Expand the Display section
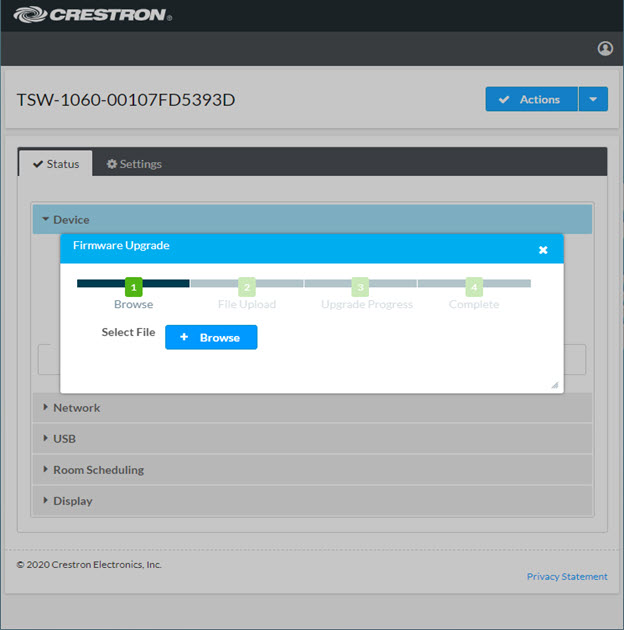Image resolution: width=624 pixels, height=630 pixels. (72, 501)
